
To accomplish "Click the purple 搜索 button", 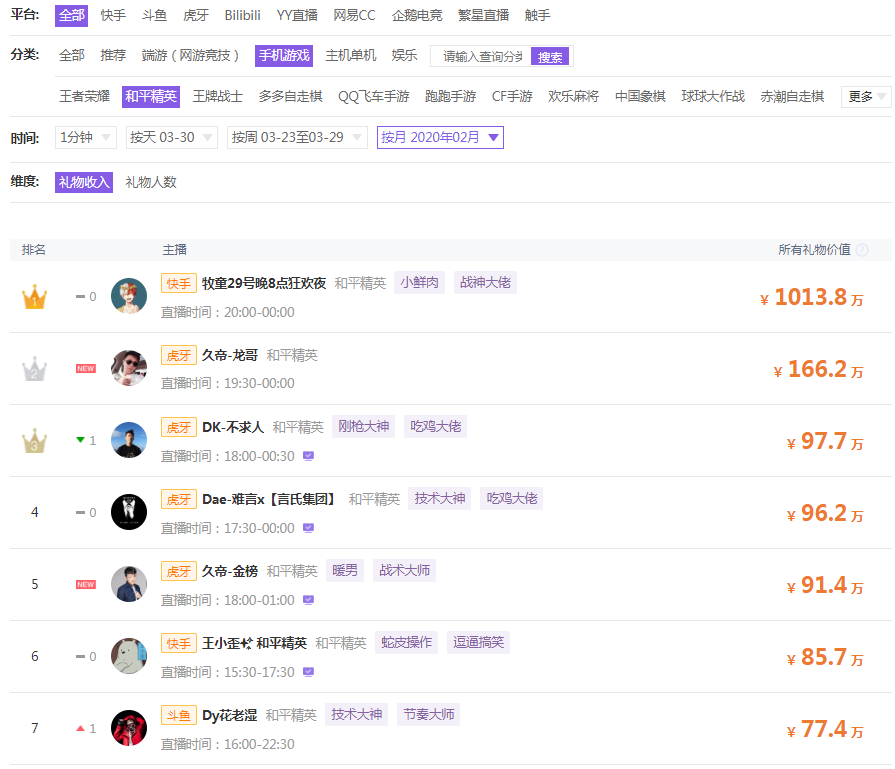I will pos(550,57).
